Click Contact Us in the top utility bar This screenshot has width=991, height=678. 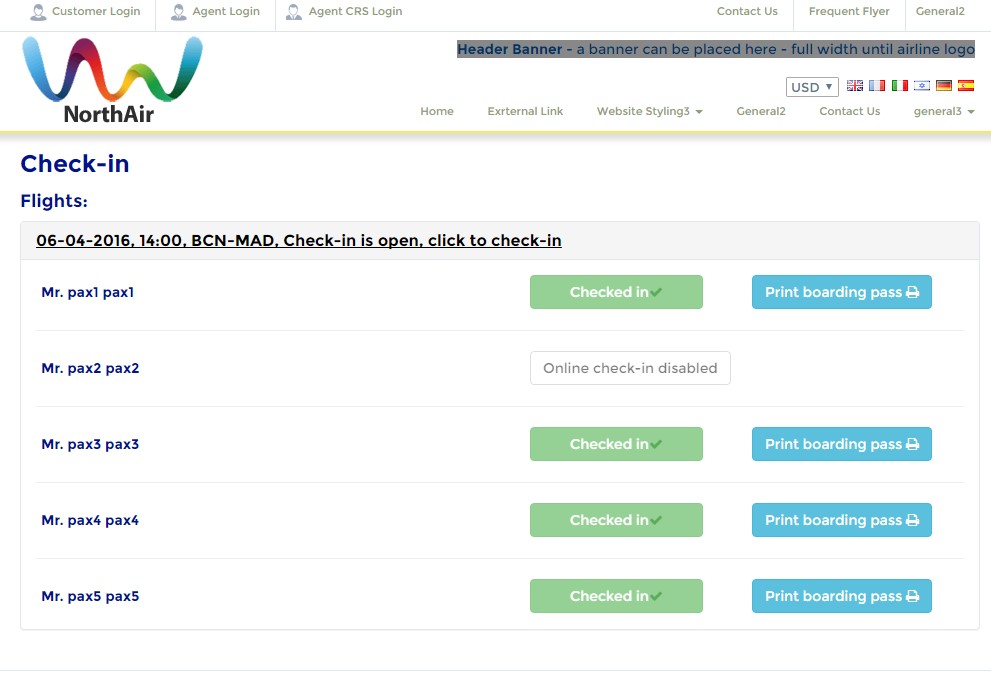pyautogui.click(x=747, y=11)
